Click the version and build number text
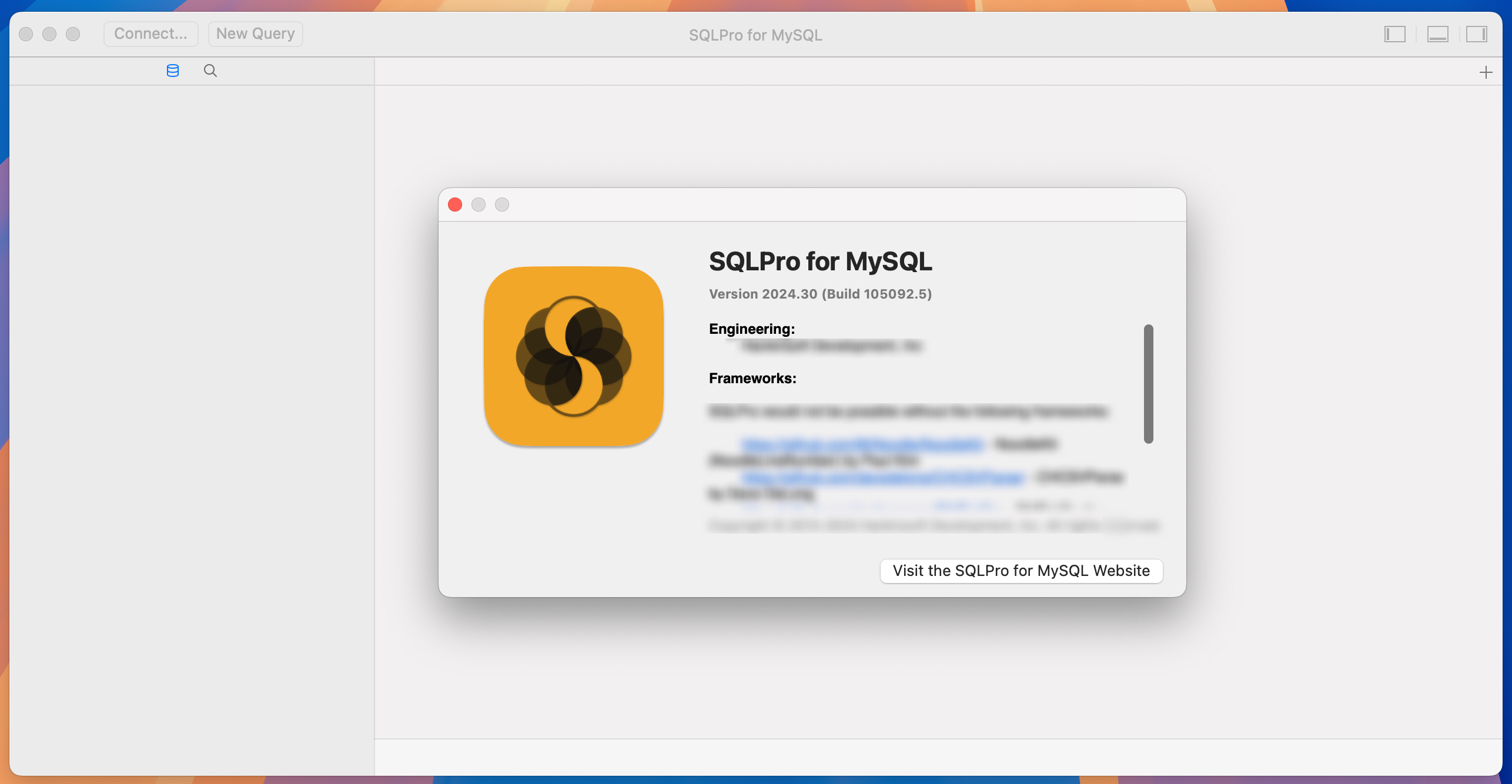The height and width of the screenshot is (784, 1512). click(820, 294)
